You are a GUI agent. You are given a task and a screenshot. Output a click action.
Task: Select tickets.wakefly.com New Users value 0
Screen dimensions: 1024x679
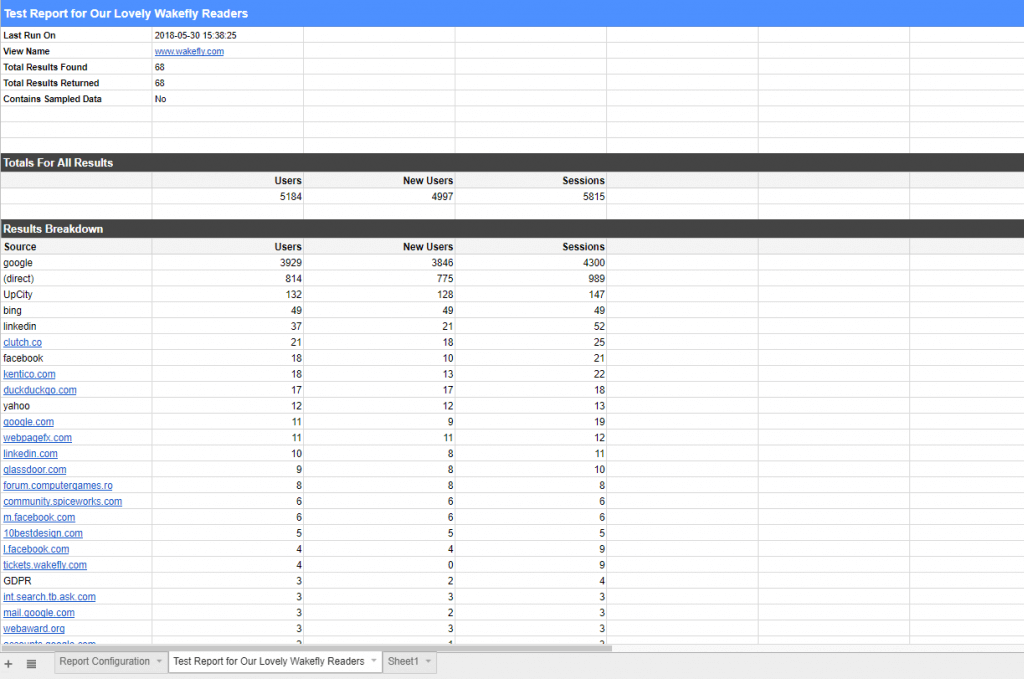pos(379,565)
